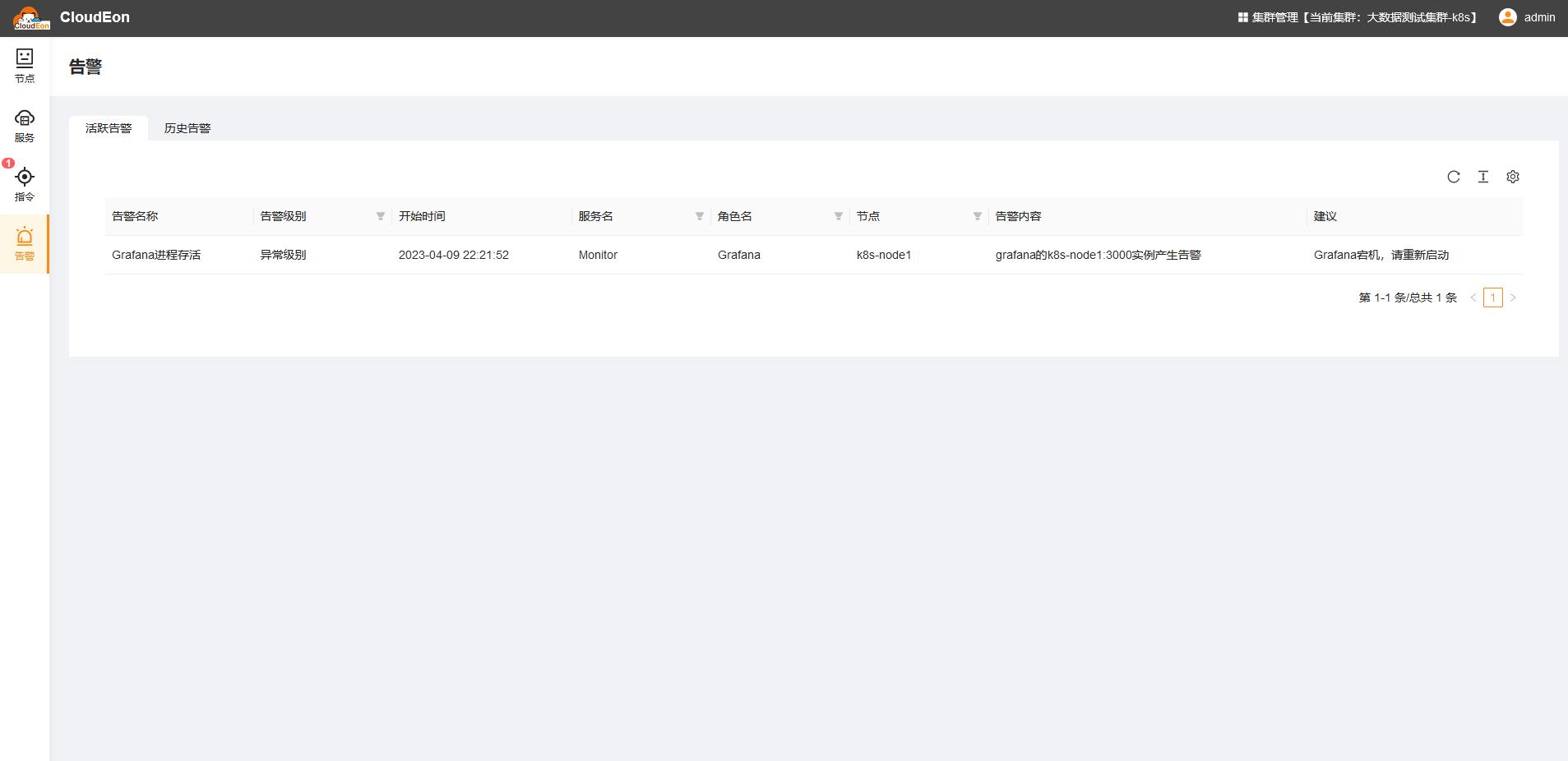Open the table density icon

1483,177
